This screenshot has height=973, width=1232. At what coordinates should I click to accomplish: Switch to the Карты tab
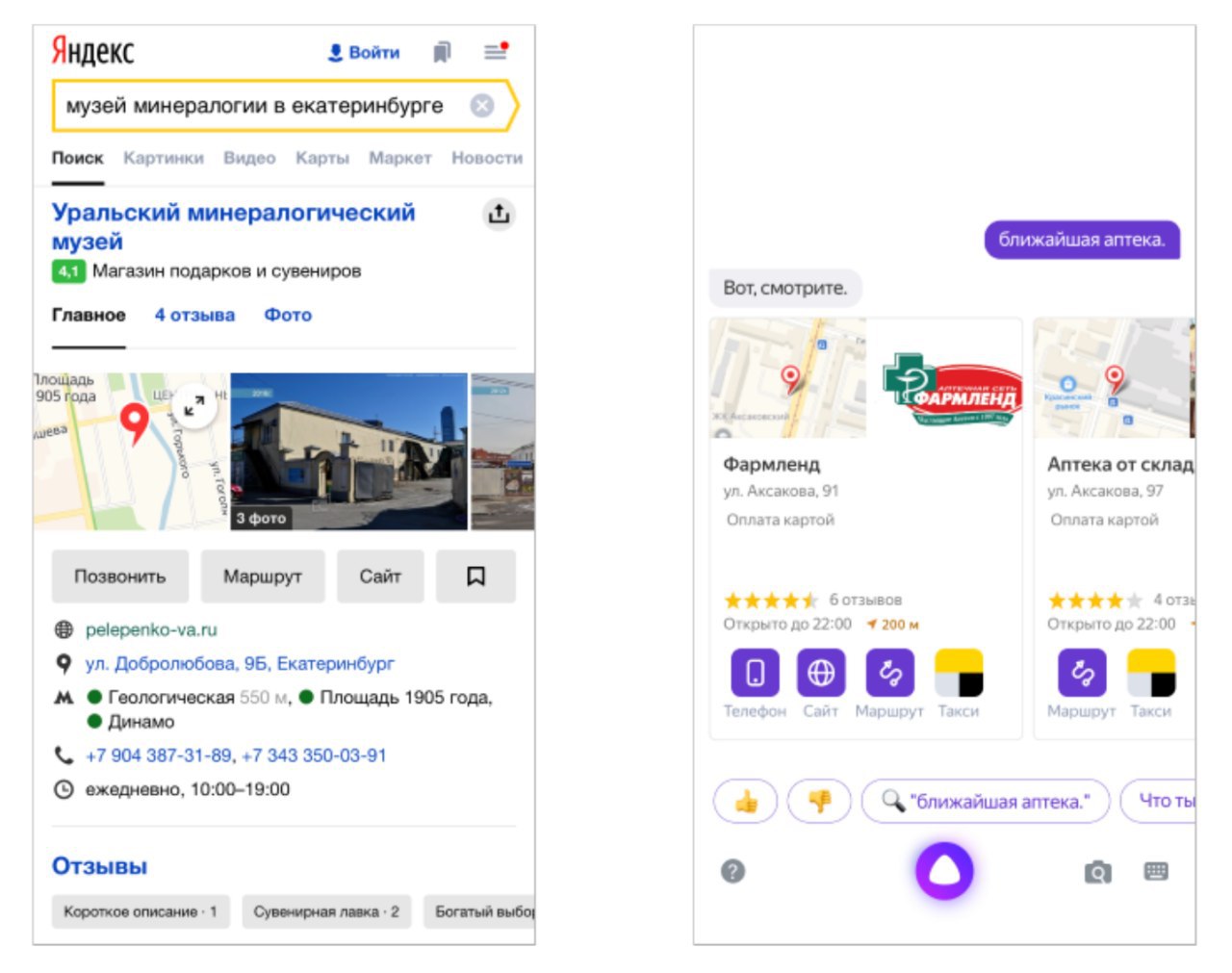[321, 158]
